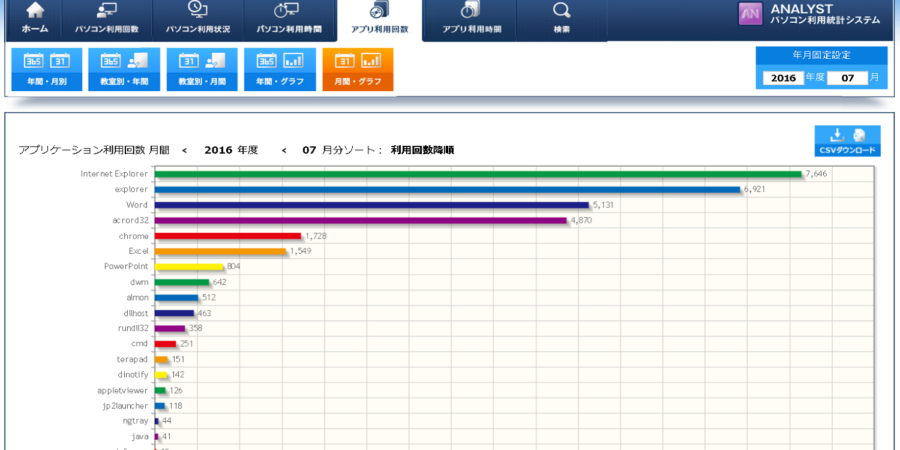900x450 pixels.
Task: Click the fixed year field 2016
Action: tap(782, 78)
